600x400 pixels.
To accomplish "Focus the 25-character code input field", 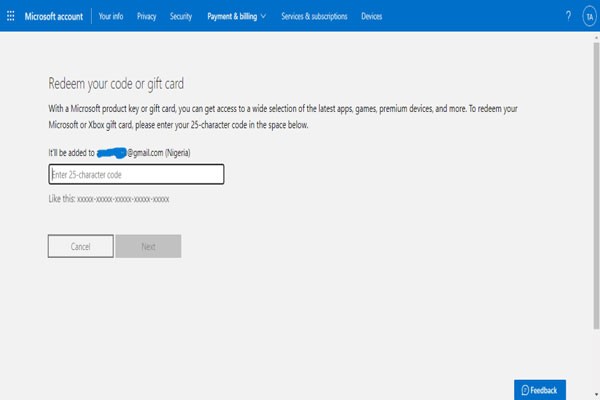I will pyautogui.click(x=136, y=175).
